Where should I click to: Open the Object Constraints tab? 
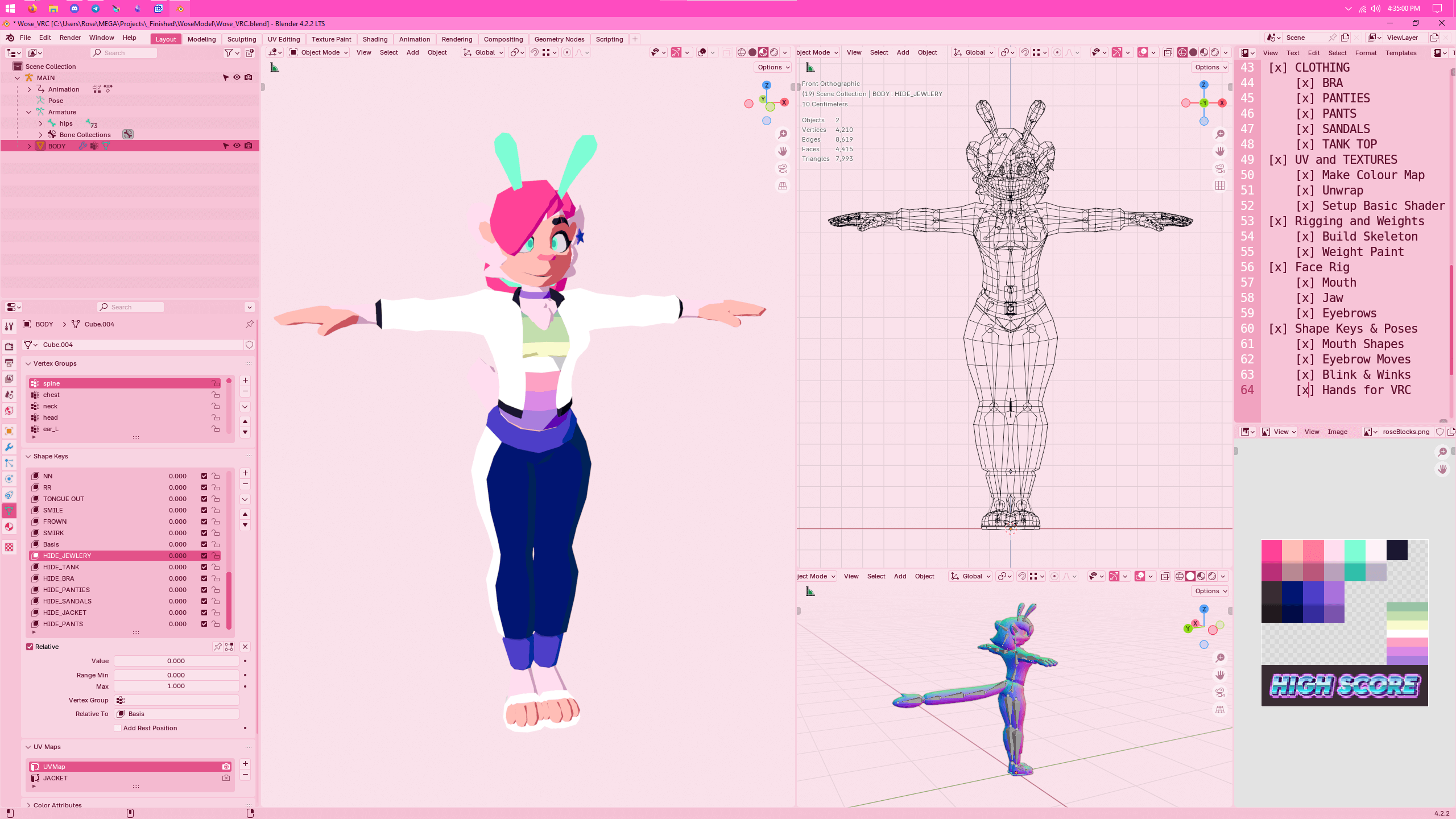9,495
